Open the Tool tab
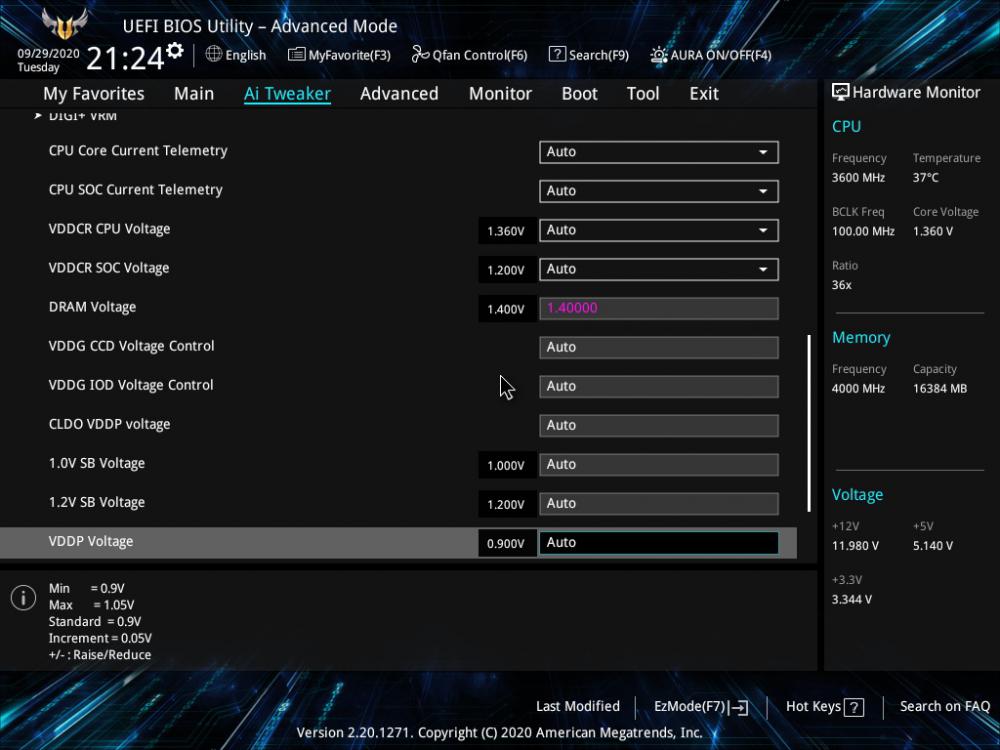This screenshot has width=1000, height=750. (643, 94)
